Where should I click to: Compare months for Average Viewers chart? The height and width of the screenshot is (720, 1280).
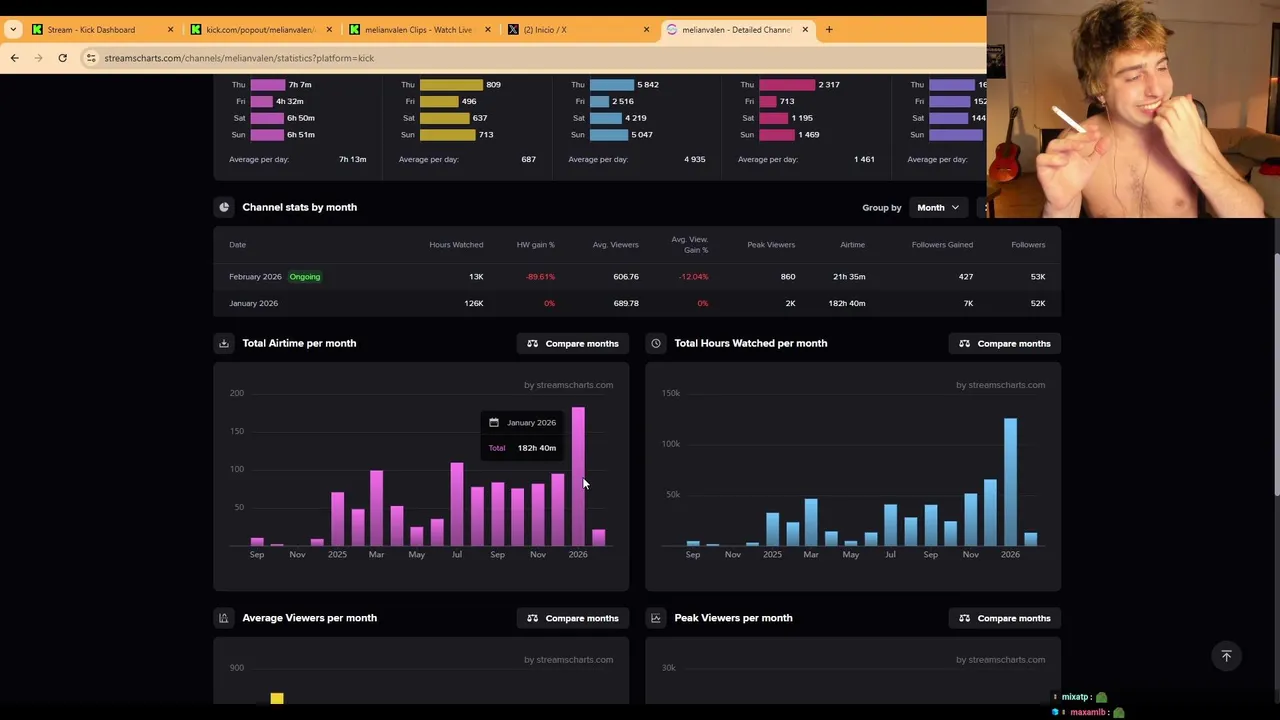573,618
